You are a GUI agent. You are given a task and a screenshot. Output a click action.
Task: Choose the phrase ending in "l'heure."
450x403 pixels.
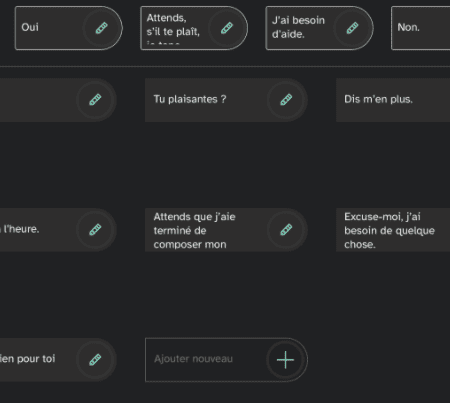[x=20, y=229]
